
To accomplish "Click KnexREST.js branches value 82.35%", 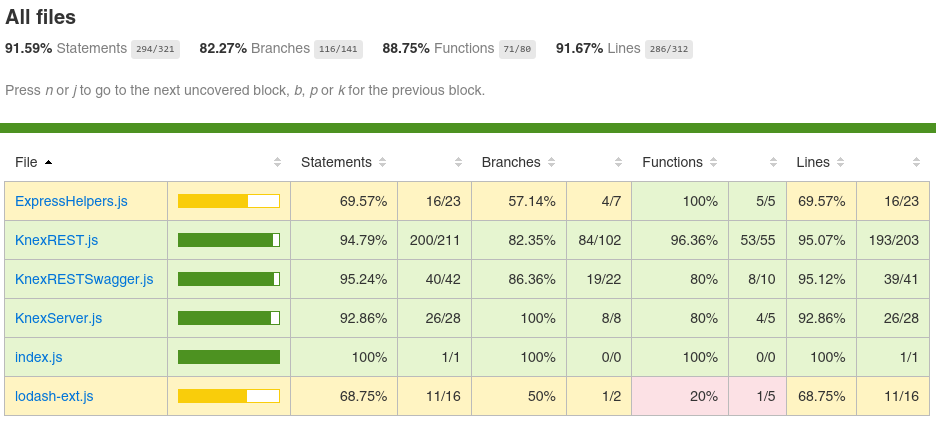I will tap(531, 240).
